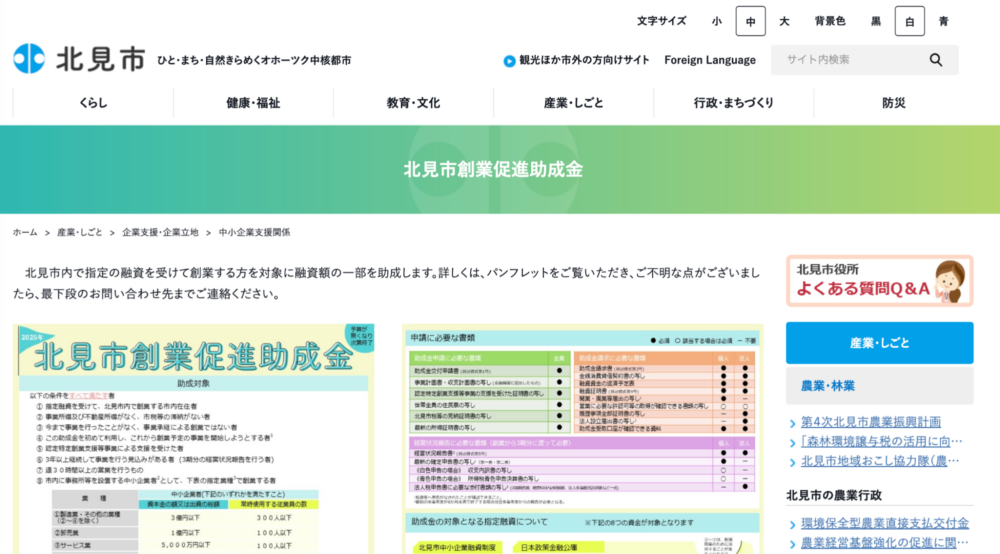1000x554 pixels.
Task: Switch background color to 青
Action: pos(943,21)
